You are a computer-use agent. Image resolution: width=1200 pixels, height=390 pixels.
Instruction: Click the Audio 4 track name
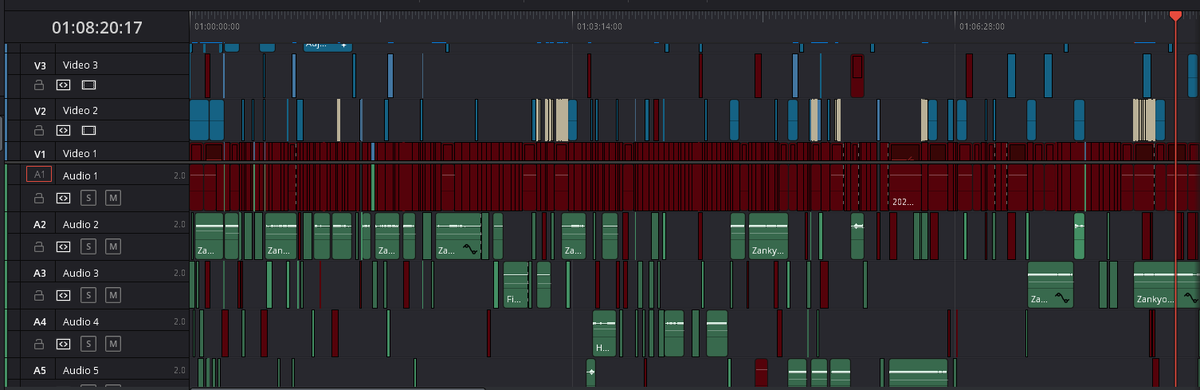[x=81, y=322]
